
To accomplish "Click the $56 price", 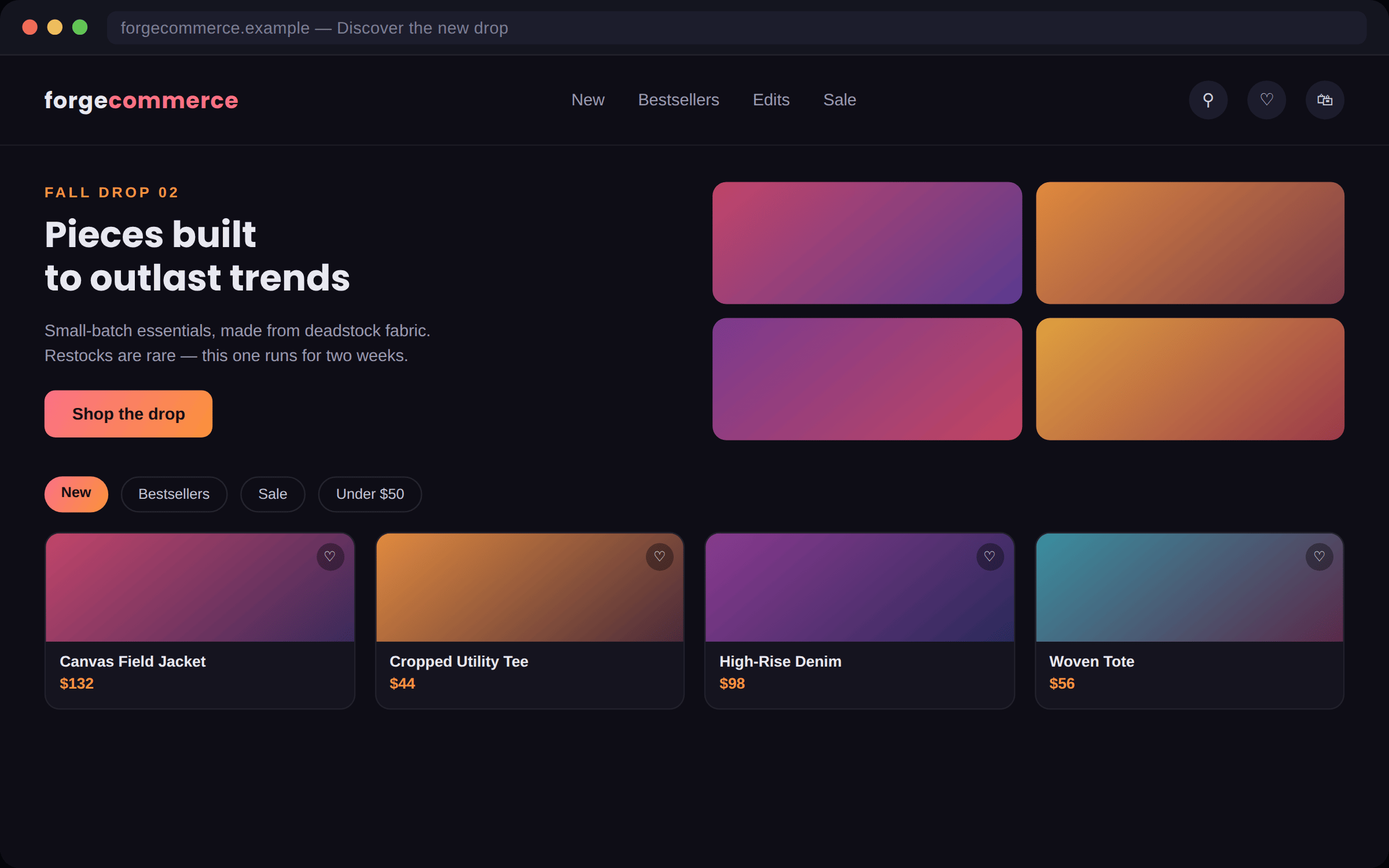I will (x=1062, y=683).
